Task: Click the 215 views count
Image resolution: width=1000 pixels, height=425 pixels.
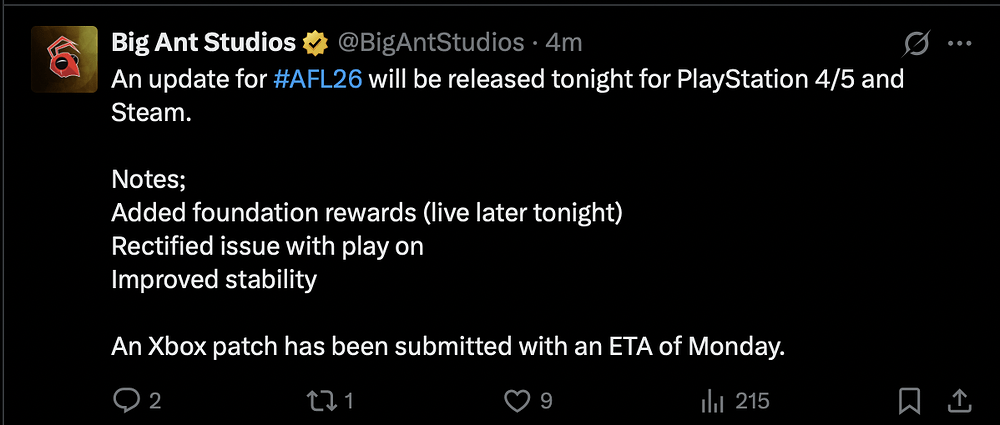Action: click(x=752, y=401)
